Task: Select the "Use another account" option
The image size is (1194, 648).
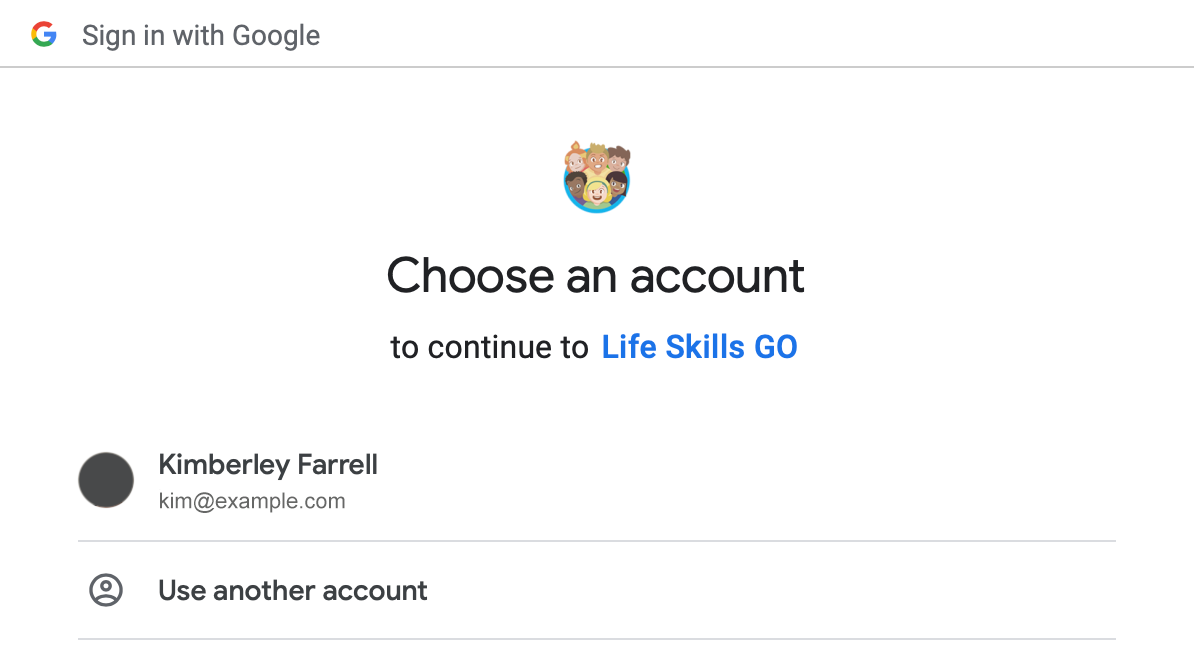Action: pyautogui.click(x=293, y=590)
